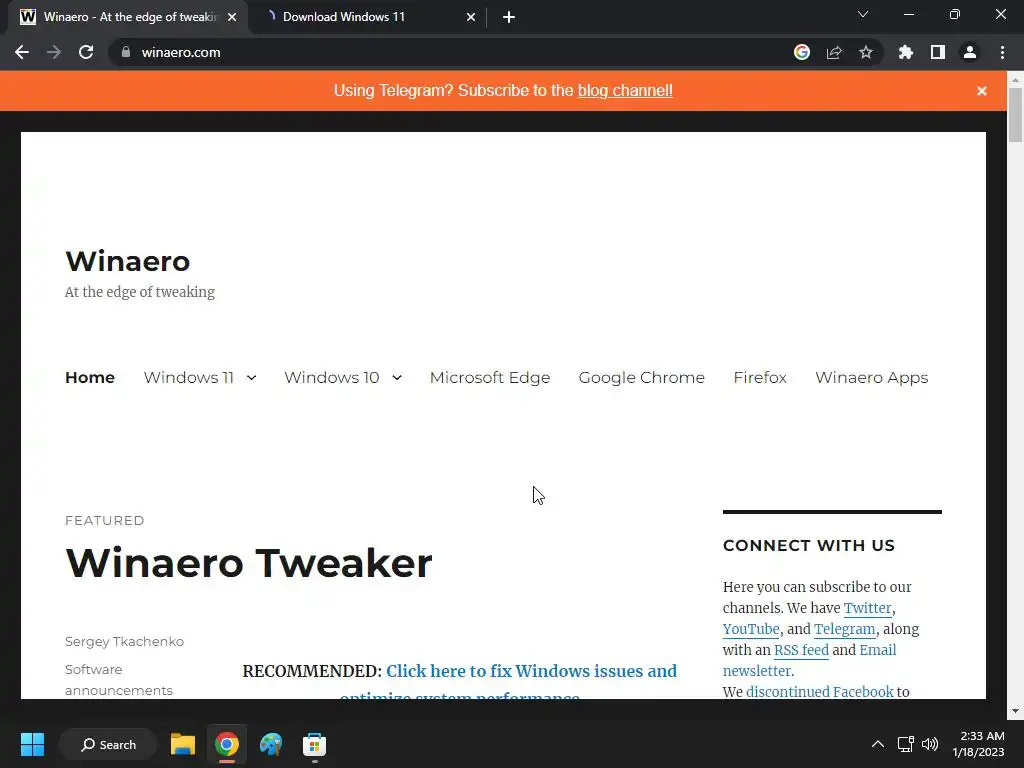Expand the Windows 10 submenu chevron
1024x768 pixels.
coord(396,377)
